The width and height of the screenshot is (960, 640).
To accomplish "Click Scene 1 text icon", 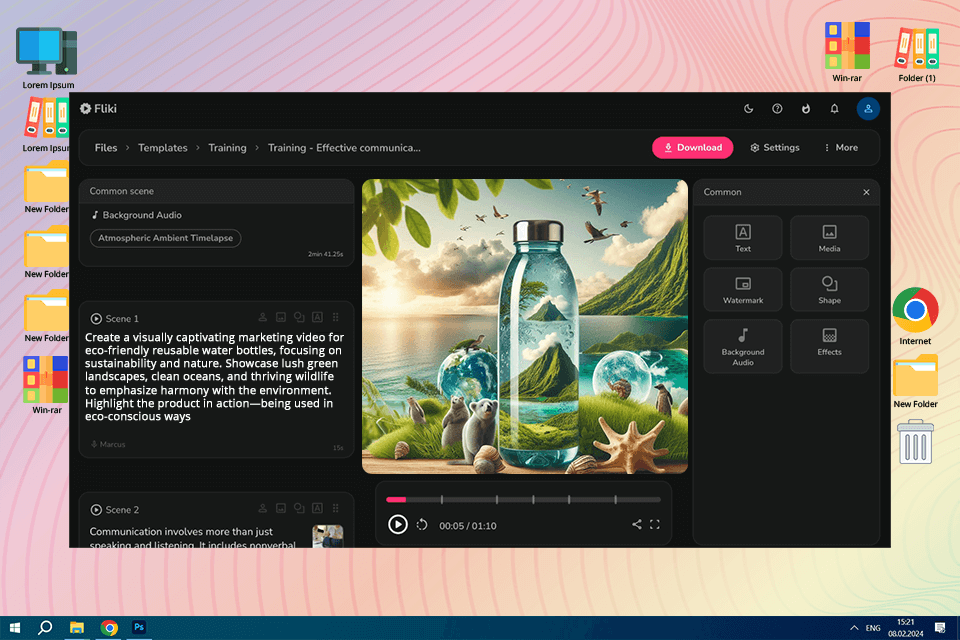I will (317, 317).
